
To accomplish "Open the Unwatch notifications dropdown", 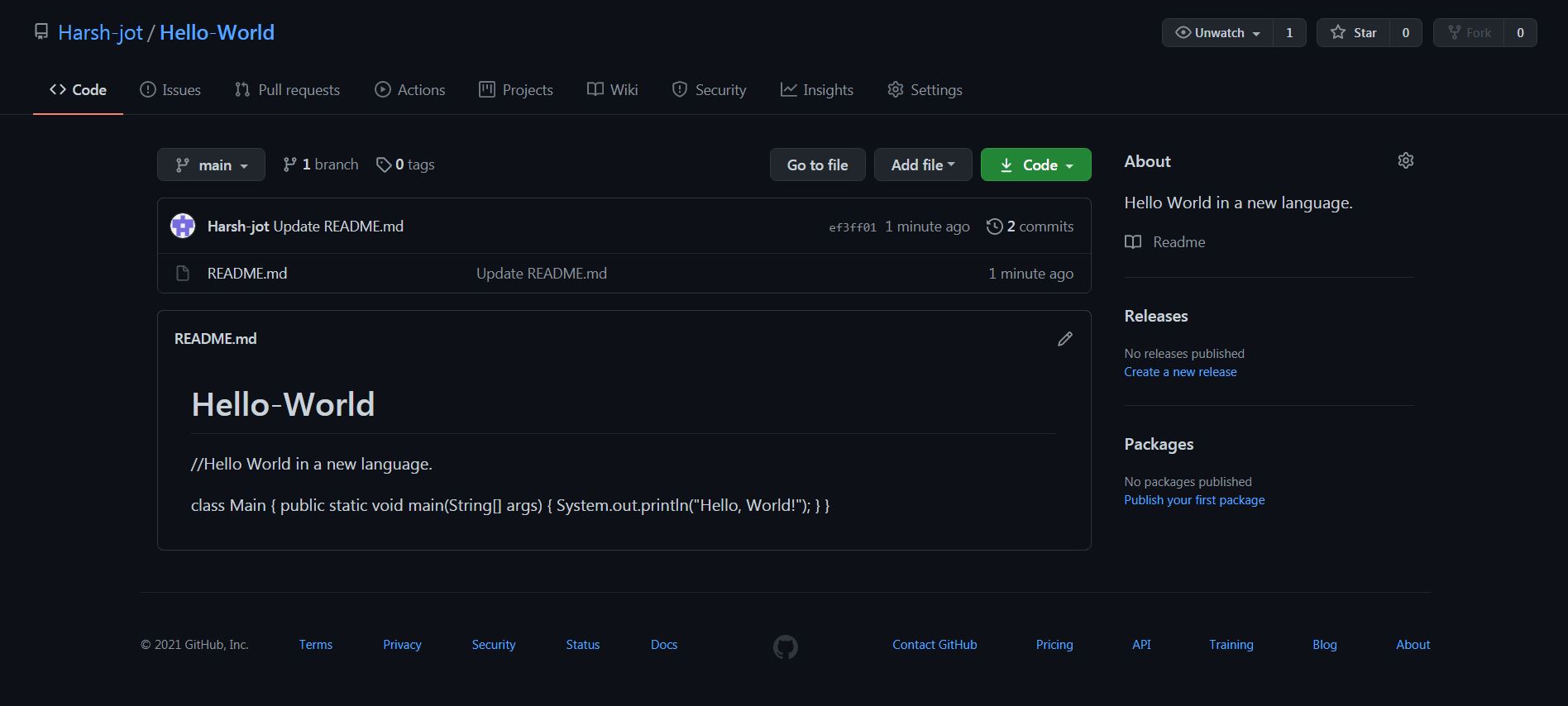I will [x=1217, y=32].
